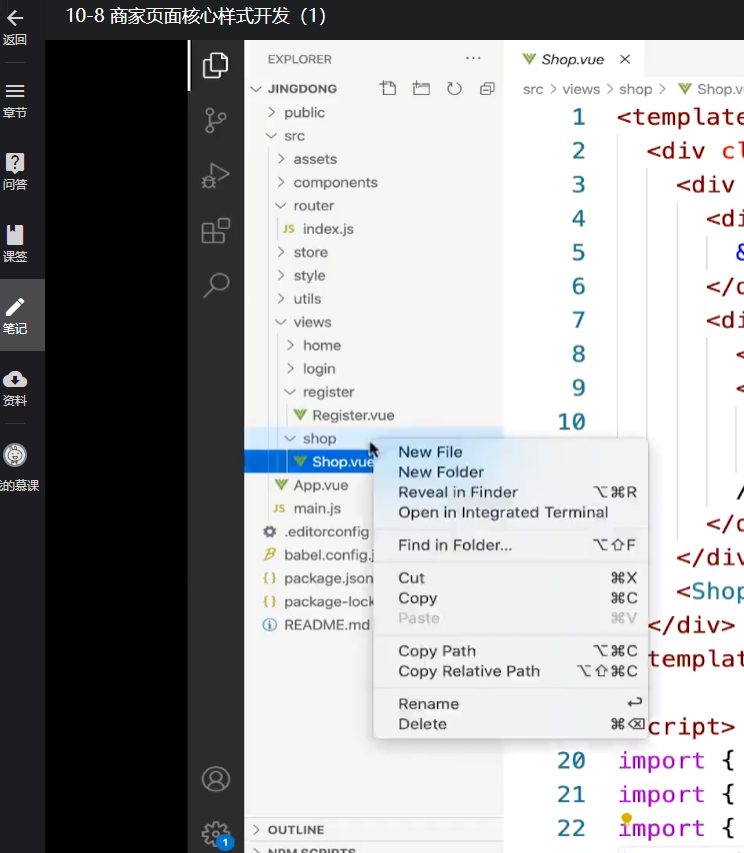Collapse the src folder
This screenshot has height=853, width=744.
coord(294,136)
